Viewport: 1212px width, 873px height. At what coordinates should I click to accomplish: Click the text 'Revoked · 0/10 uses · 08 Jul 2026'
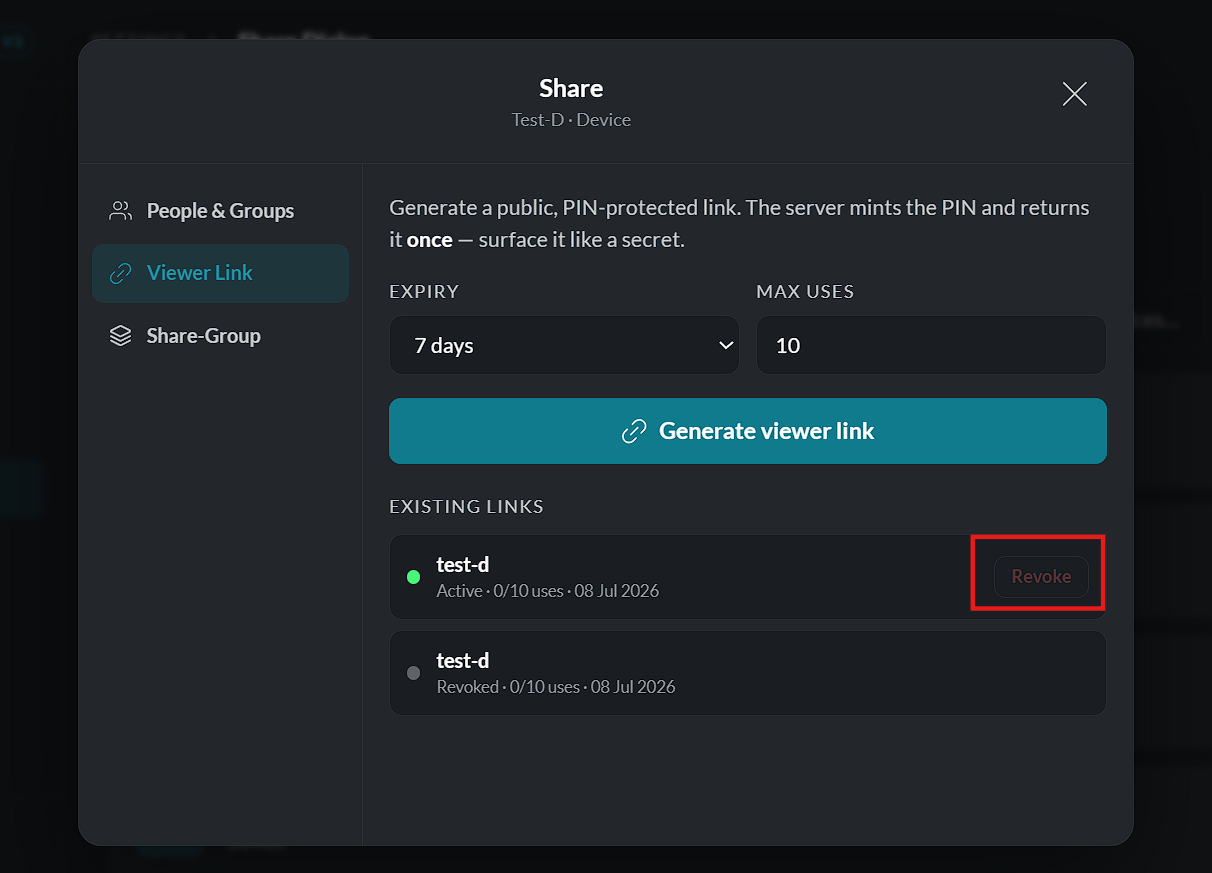coord(556,687)
